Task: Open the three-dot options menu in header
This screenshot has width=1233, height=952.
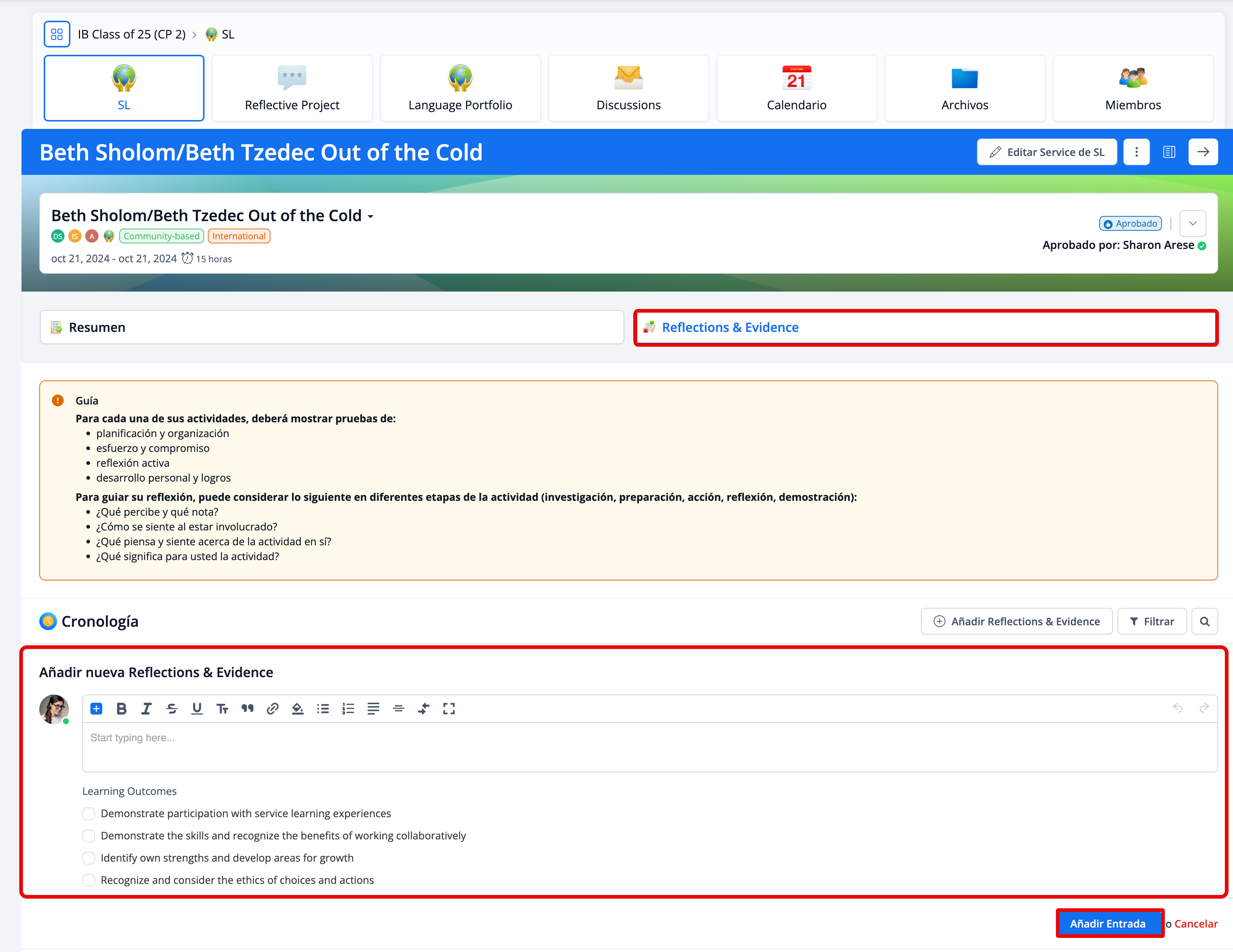Action: pyautogui.click(x=1136, y=152)
